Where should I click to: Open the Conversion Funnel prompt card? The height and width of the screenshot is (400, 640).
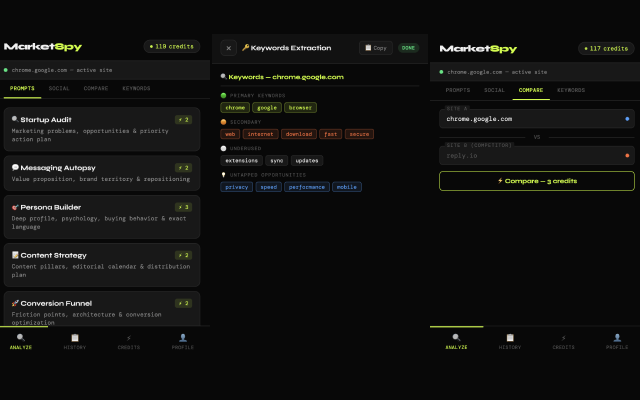(102, 309)
